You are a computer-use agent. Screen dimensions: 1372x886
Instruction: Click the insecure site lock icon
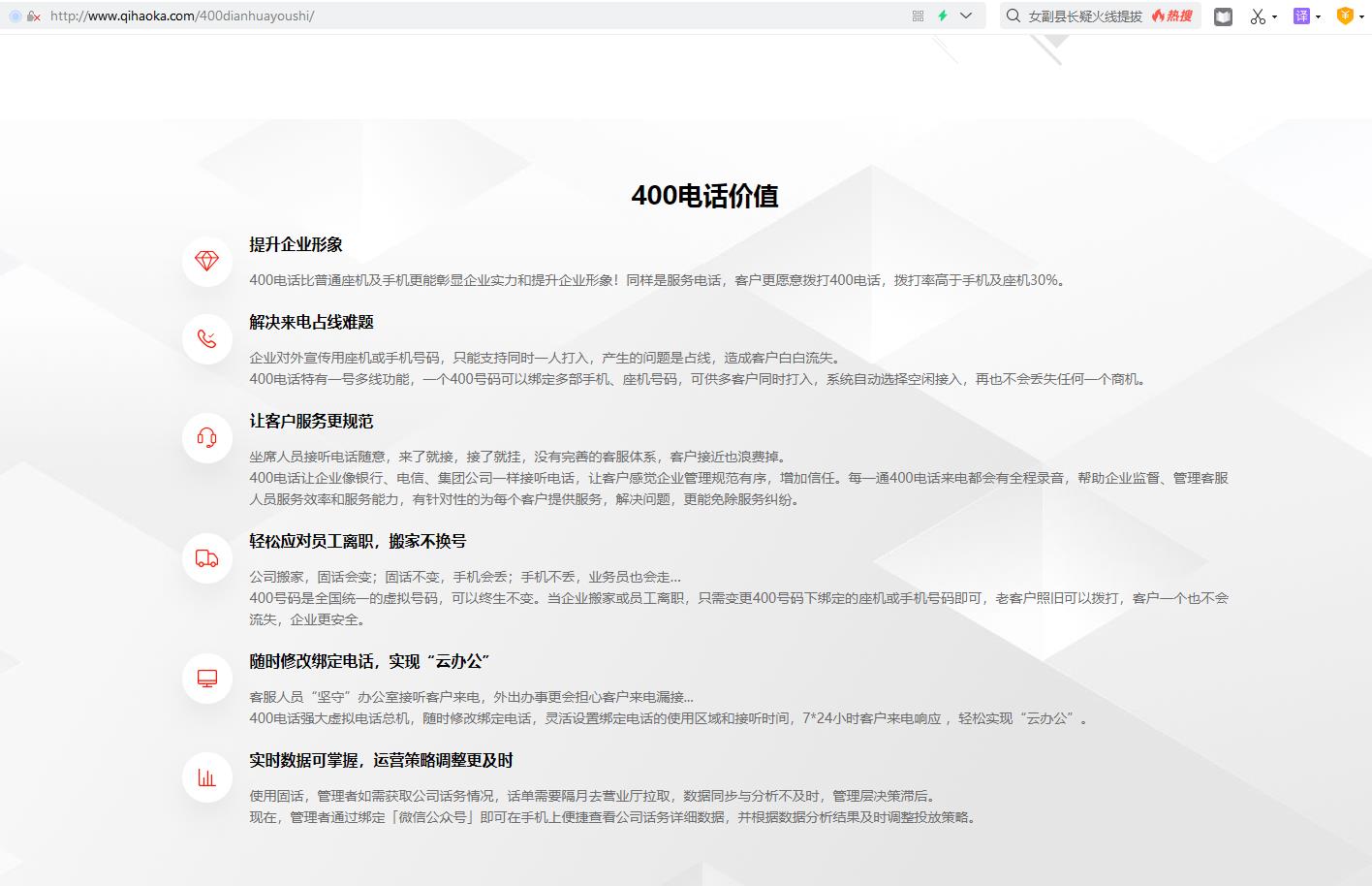click(x=34, y=16)
